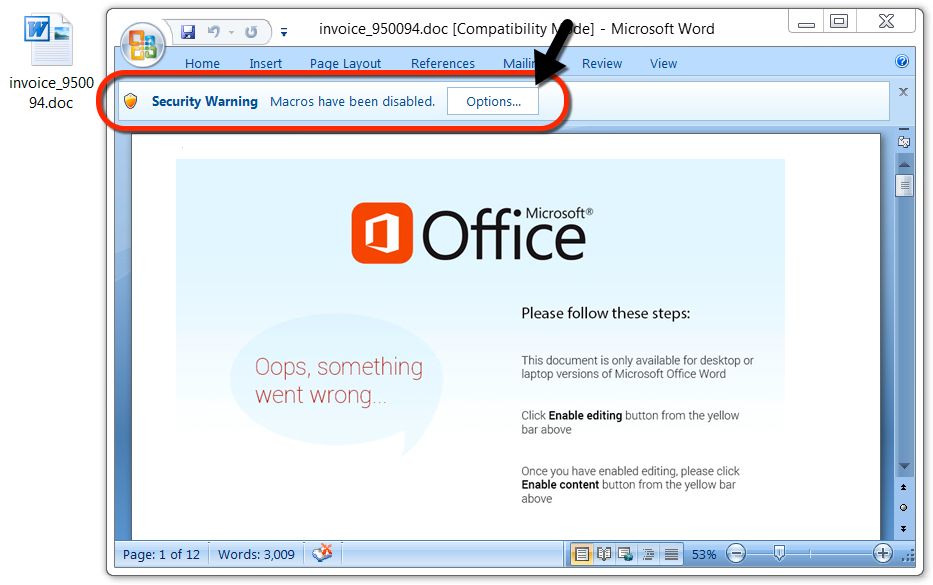Switch to Draft view
This screenshot has width=933, height=585.
click(x=671, y=555)
